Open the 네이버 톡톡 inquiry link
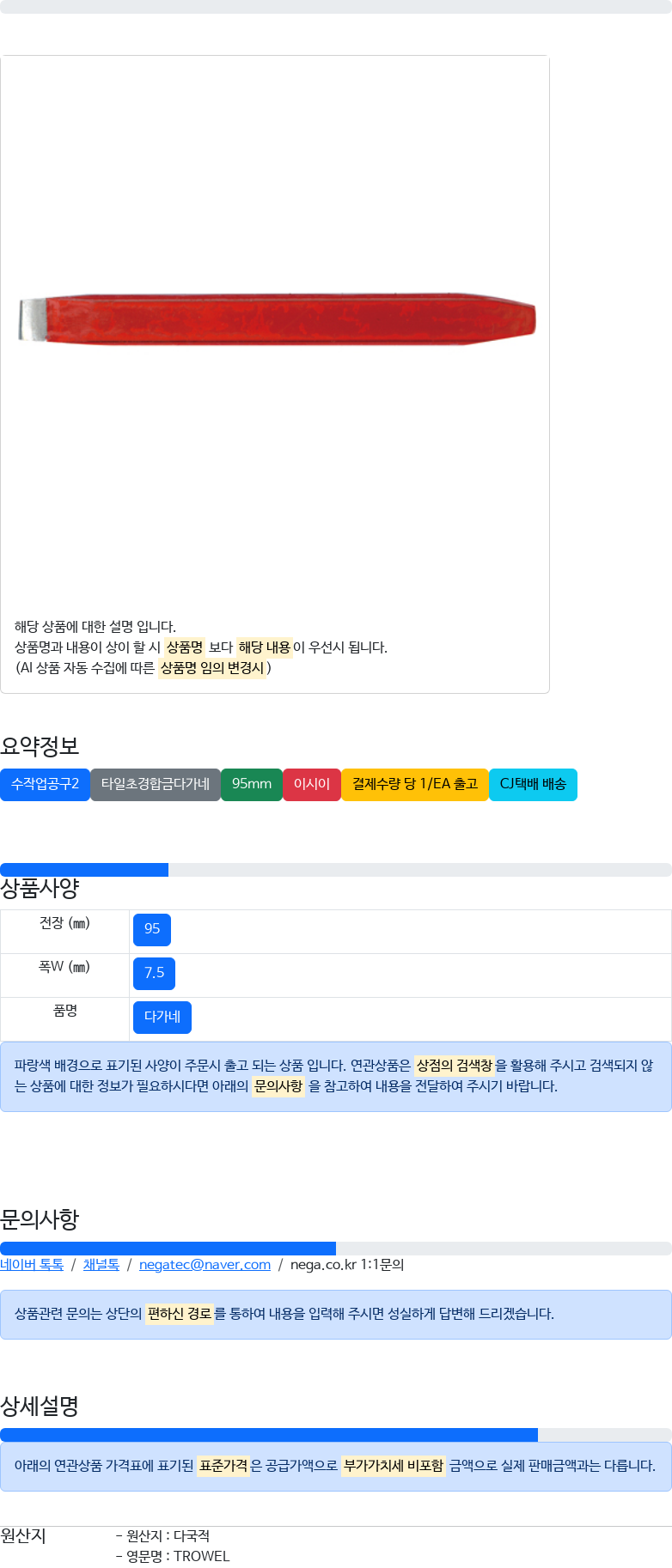 32,1265
